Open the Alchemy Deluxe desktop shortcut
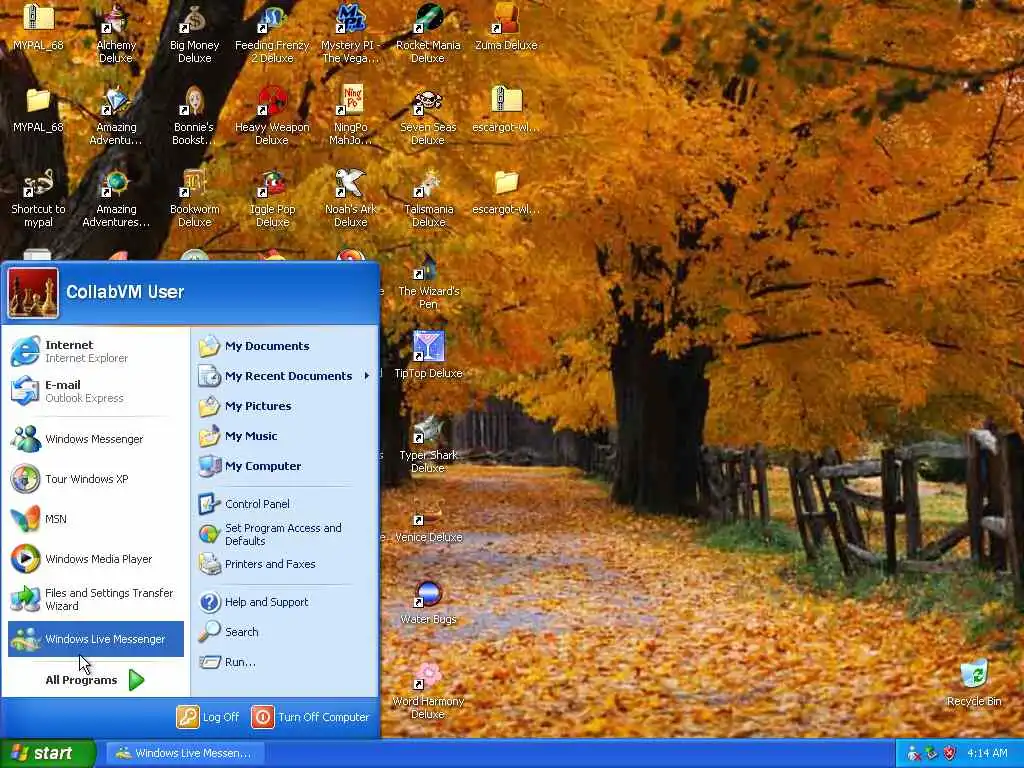 point(116,33)
